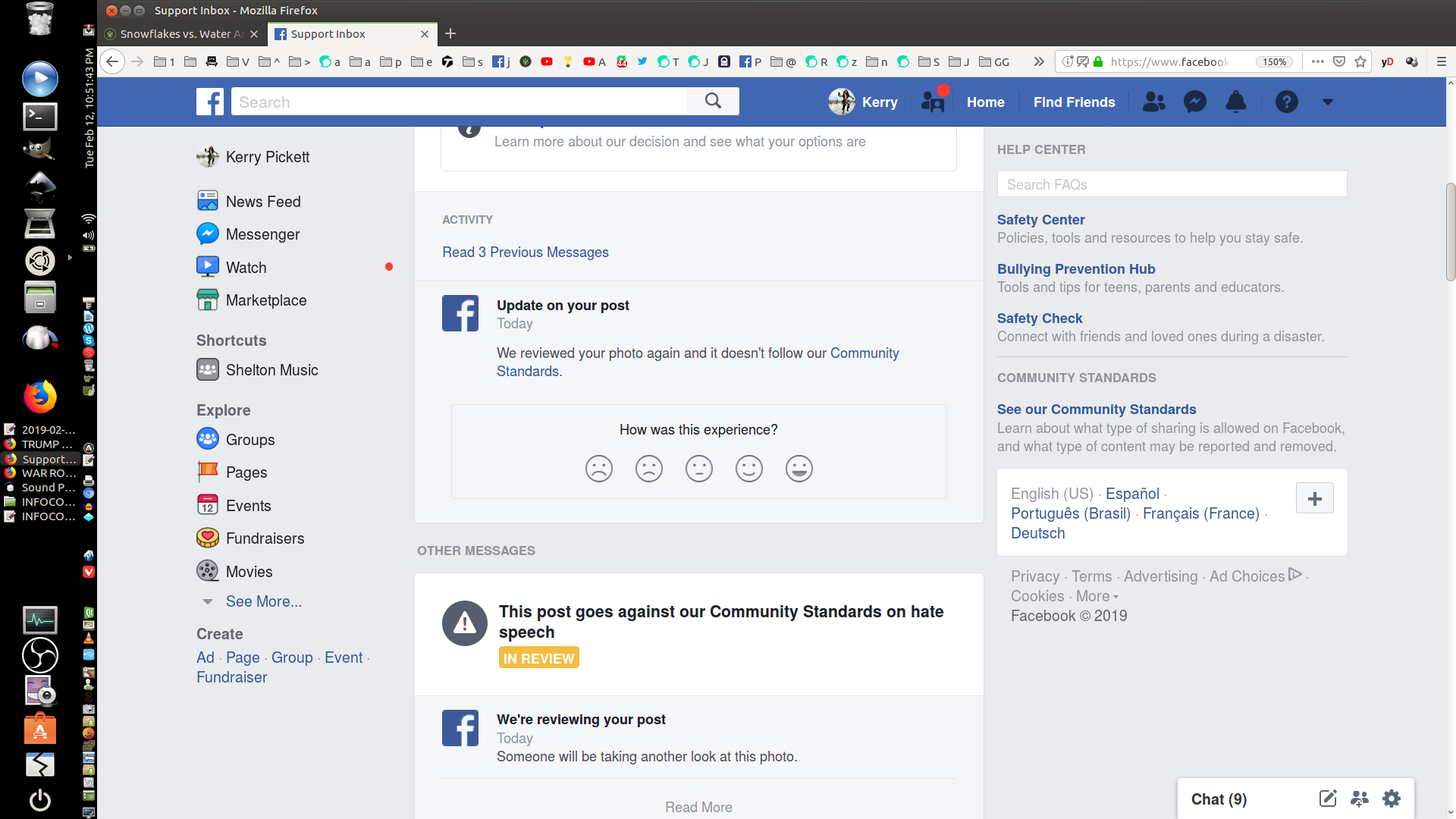
Task: Open Bullying Prevention Hub link
Action: point(1076,269)
